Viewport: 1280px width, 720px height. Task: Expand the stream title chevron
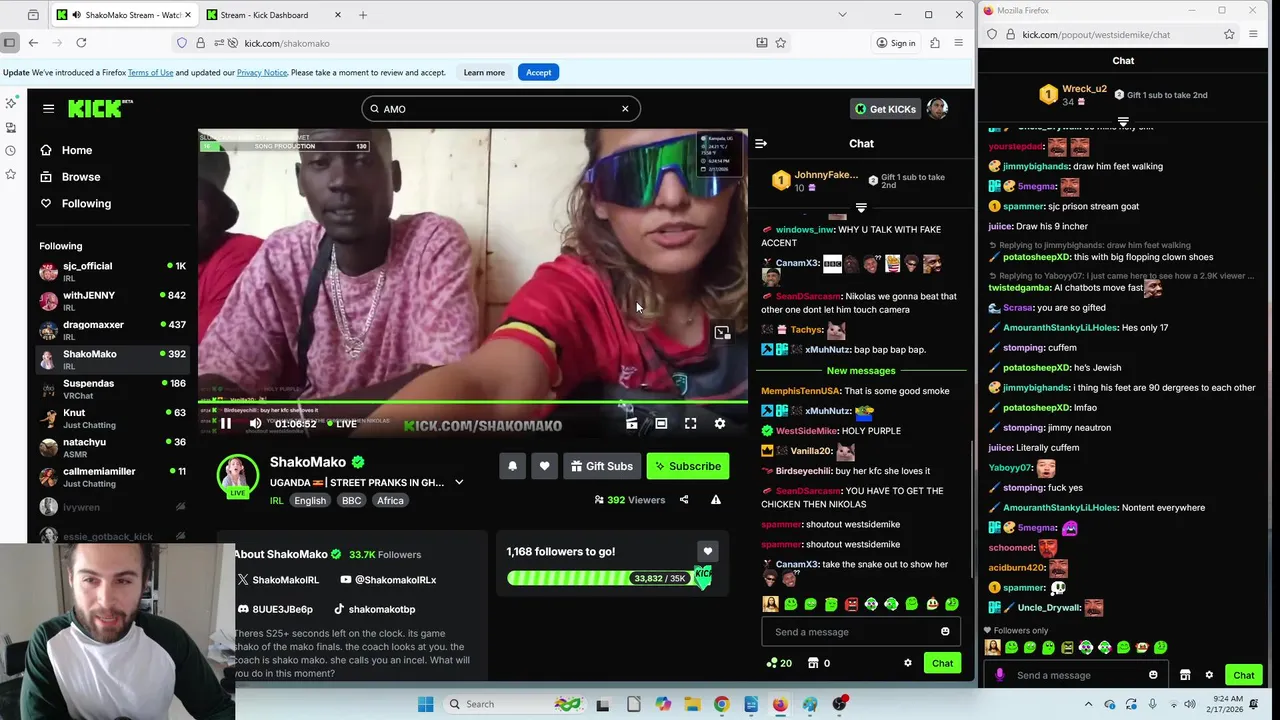(x=459, y=483)
